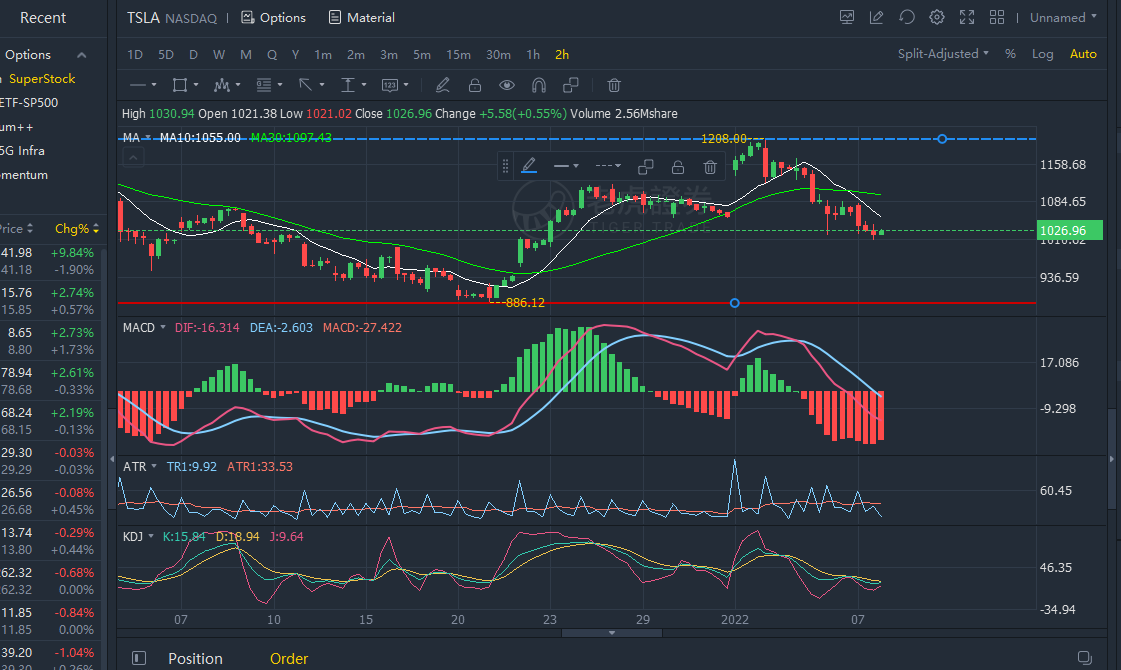This screenshot has height=670, width=1121.
Task: Select ETF-SP500 watchlist
Action: point(29,102)
